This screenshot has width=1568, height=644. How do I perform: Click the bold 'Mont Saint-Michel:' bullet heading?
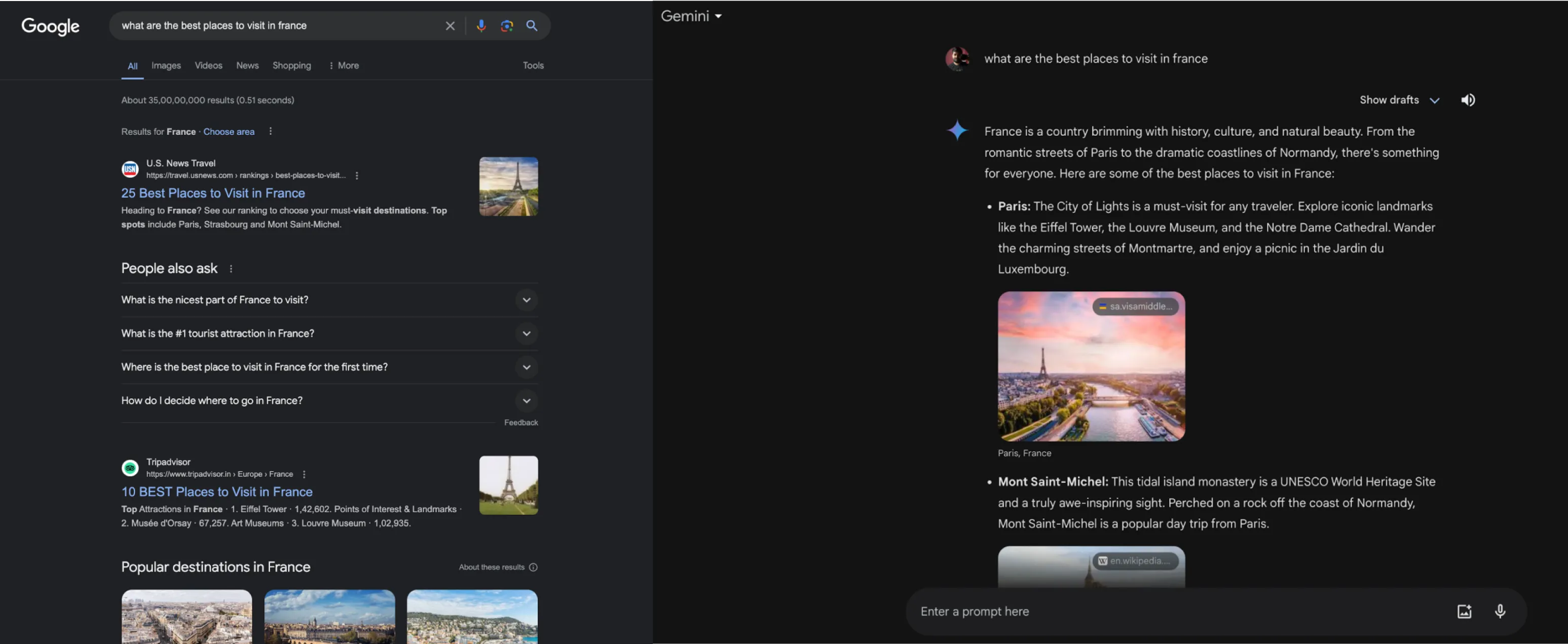pyautogui.click(x=1053, y=481)
